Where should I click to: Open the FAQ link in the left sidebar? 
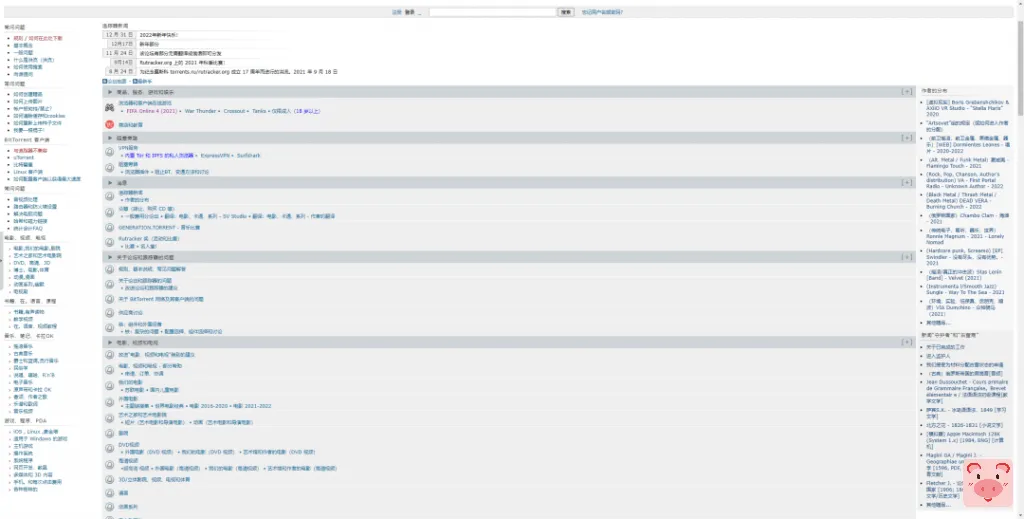[28, 229]
